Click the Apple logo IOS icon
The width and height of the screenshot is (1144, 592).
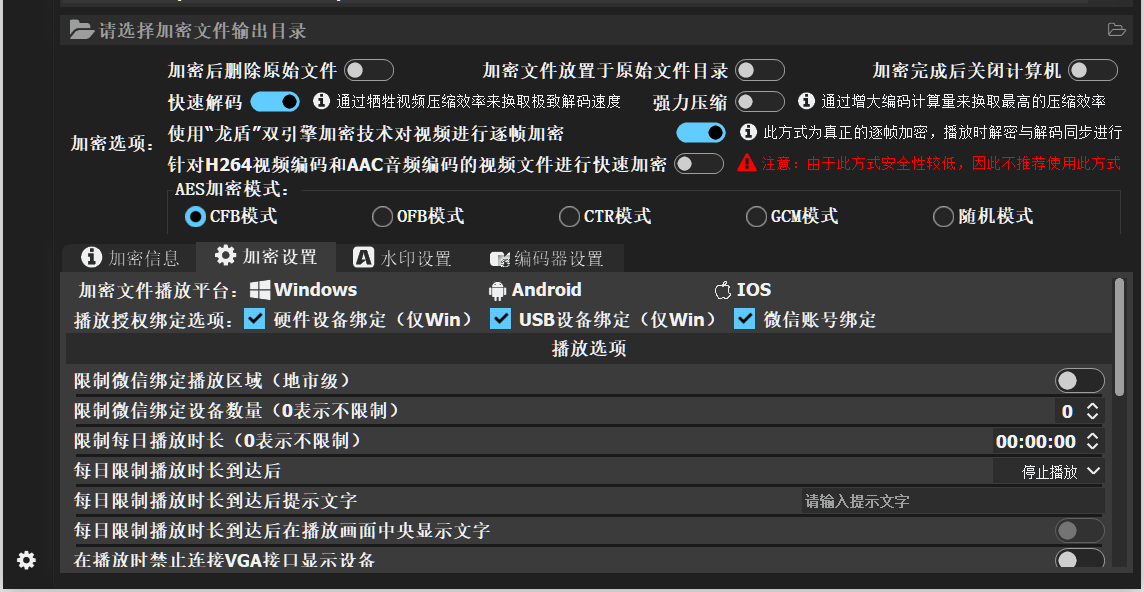click(722, 291)
